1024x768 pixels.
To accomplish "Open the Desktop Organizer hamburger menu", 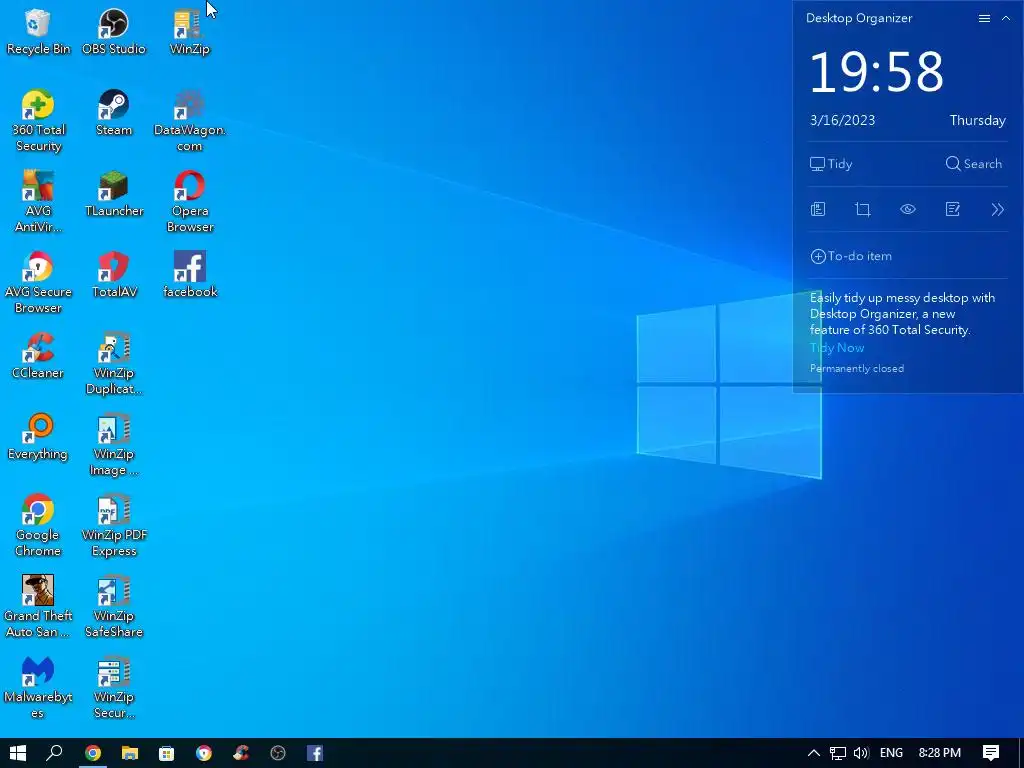I will click(984, 18).
